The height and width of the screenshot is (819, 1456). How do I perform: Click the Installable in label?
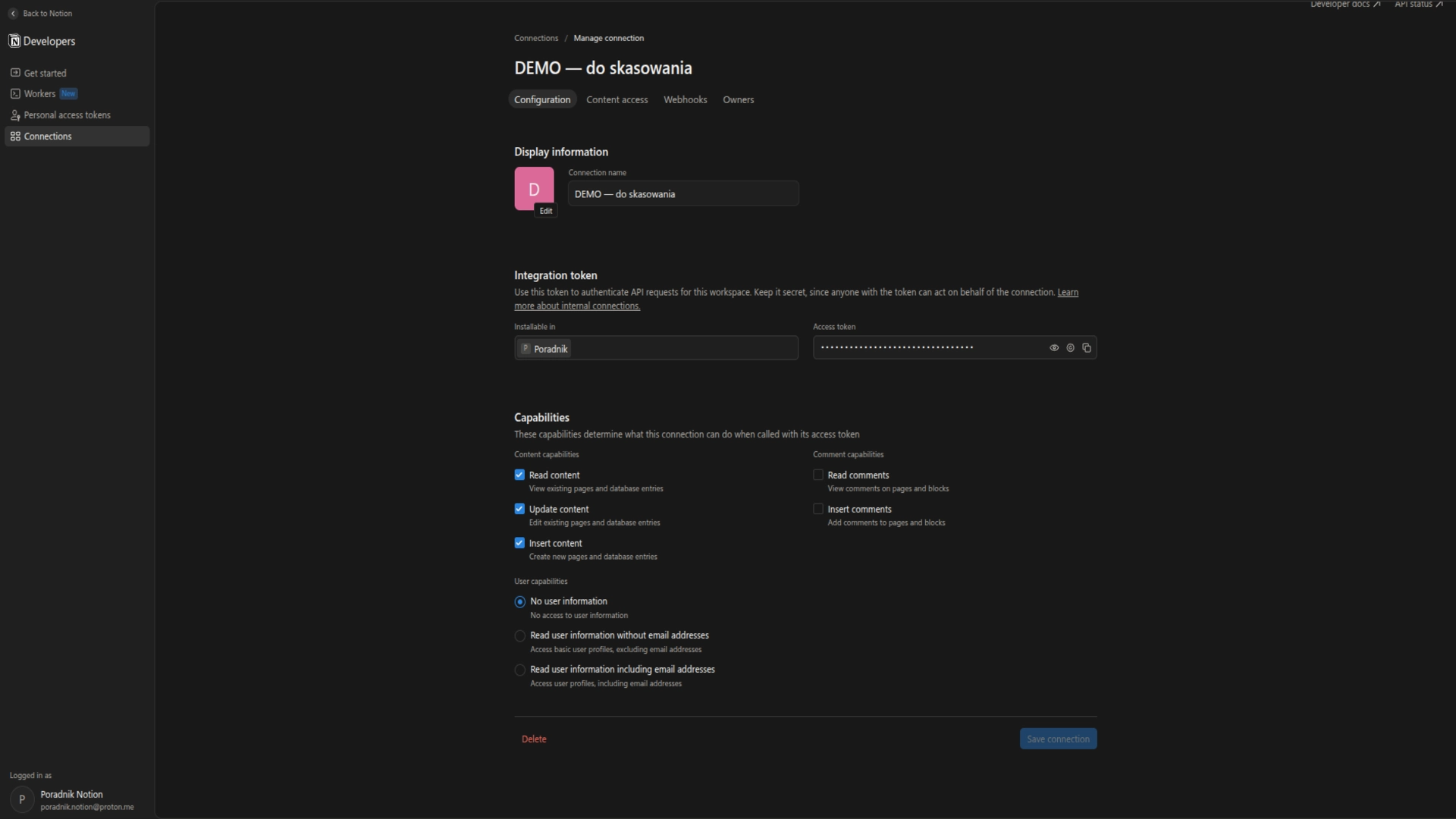coord(535,327)
